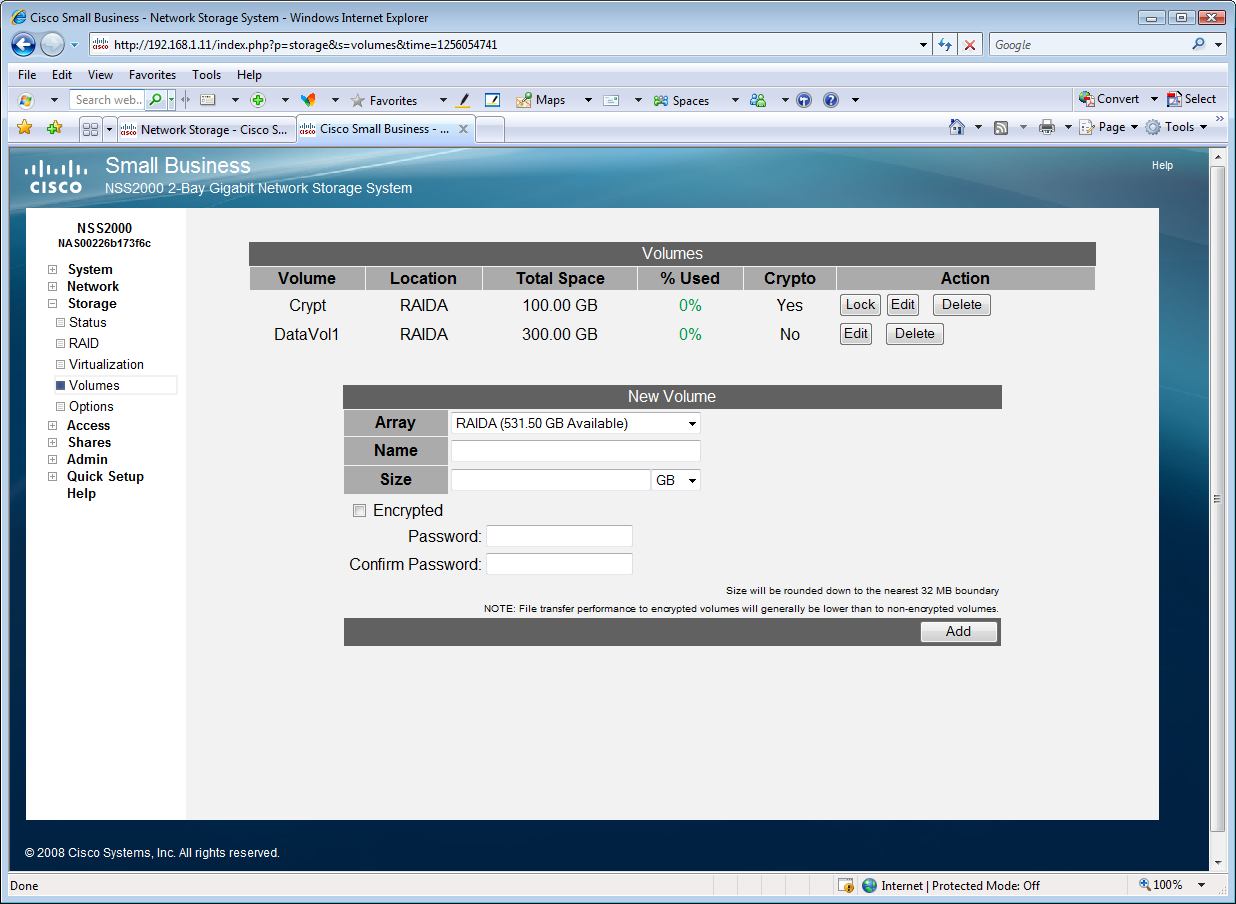The image size is (1236, 904).
Task: Click the Cisco logo in header
Action: pyautogui.click(x=56, y=177)
